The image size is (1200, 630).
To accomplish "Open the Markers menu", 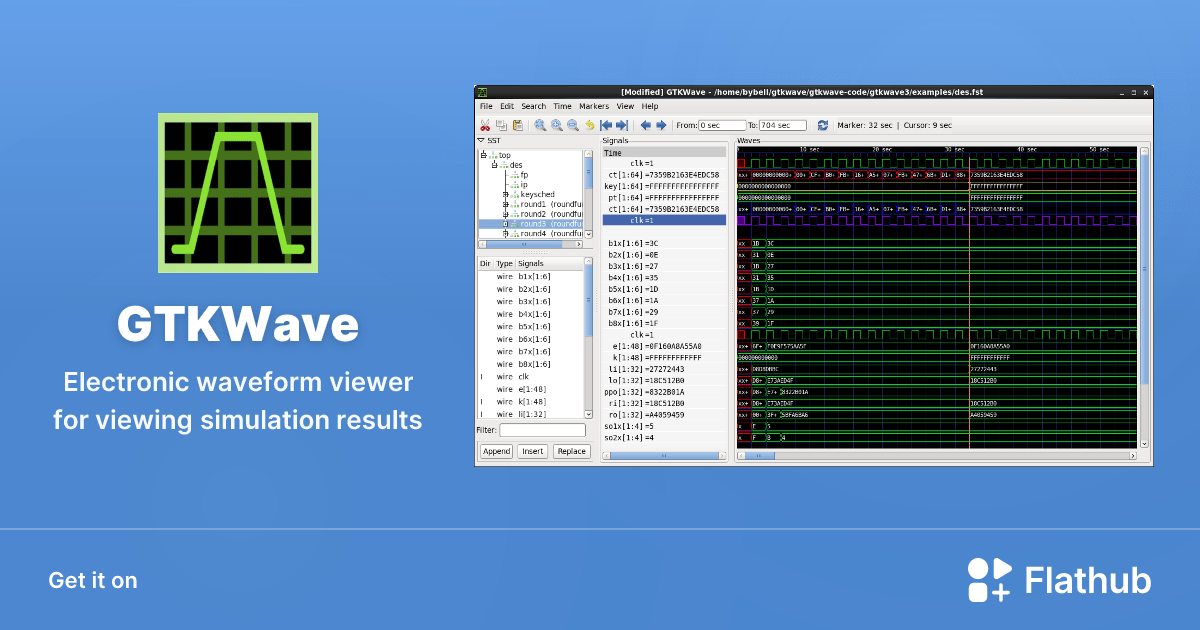I will [594, 106].
